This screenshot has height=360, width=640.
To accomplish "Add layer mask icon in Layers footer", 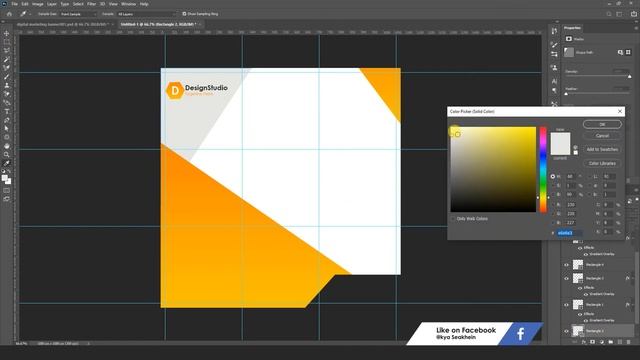I will click(x=592, y=342).
